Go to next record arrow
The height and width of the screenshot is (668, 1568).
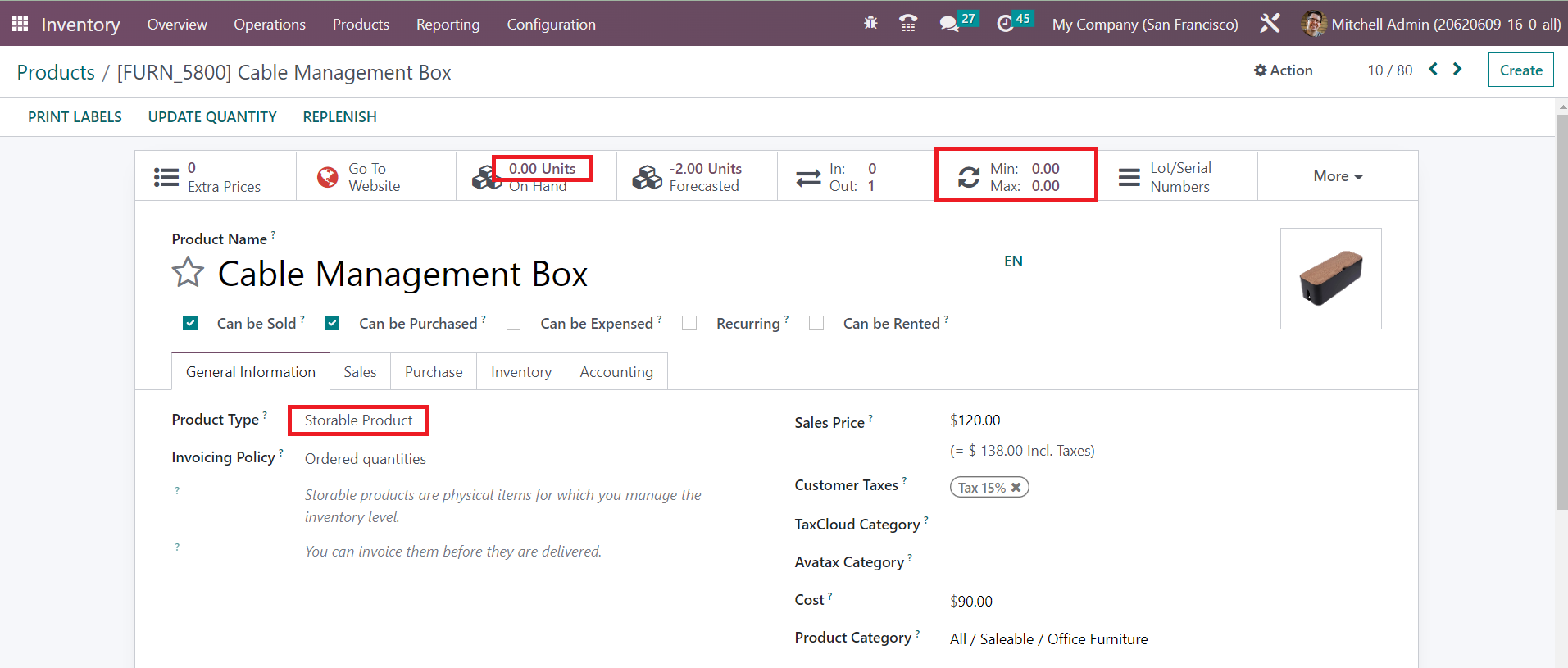(x=1457, y=70)
